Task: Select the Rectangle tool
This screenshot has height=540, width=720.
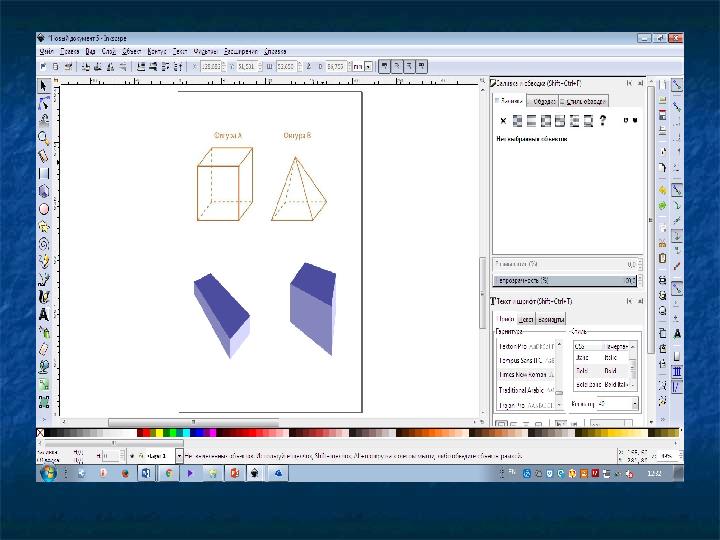Action: coord(44,173)
